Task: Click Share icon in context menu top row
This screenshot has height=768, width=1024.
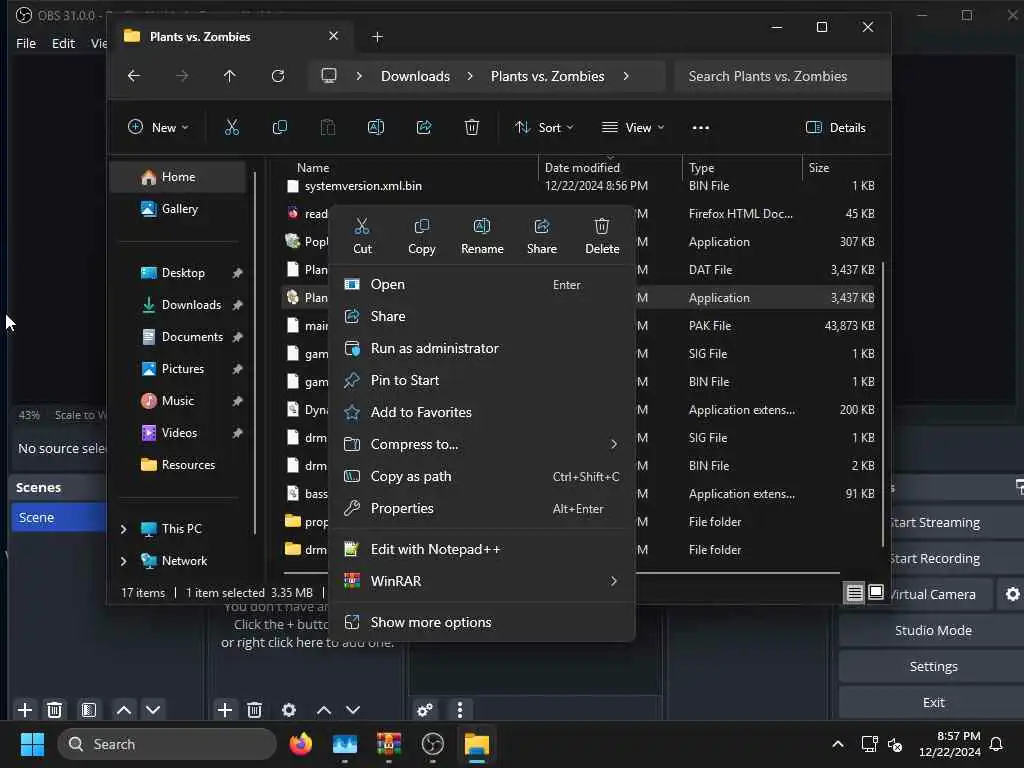Action: [542, 236]
